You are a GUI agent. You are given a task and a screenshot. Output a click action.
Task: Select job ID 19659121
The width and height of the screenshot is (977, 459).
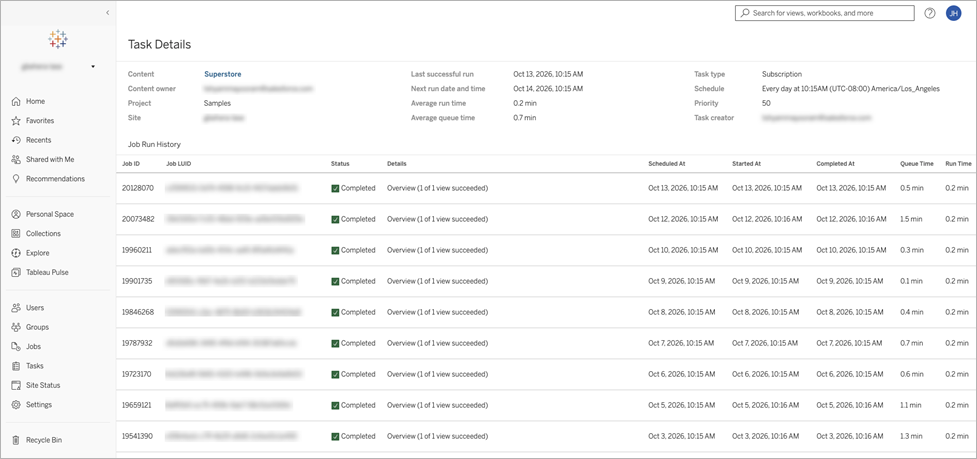tap(136, 405)
